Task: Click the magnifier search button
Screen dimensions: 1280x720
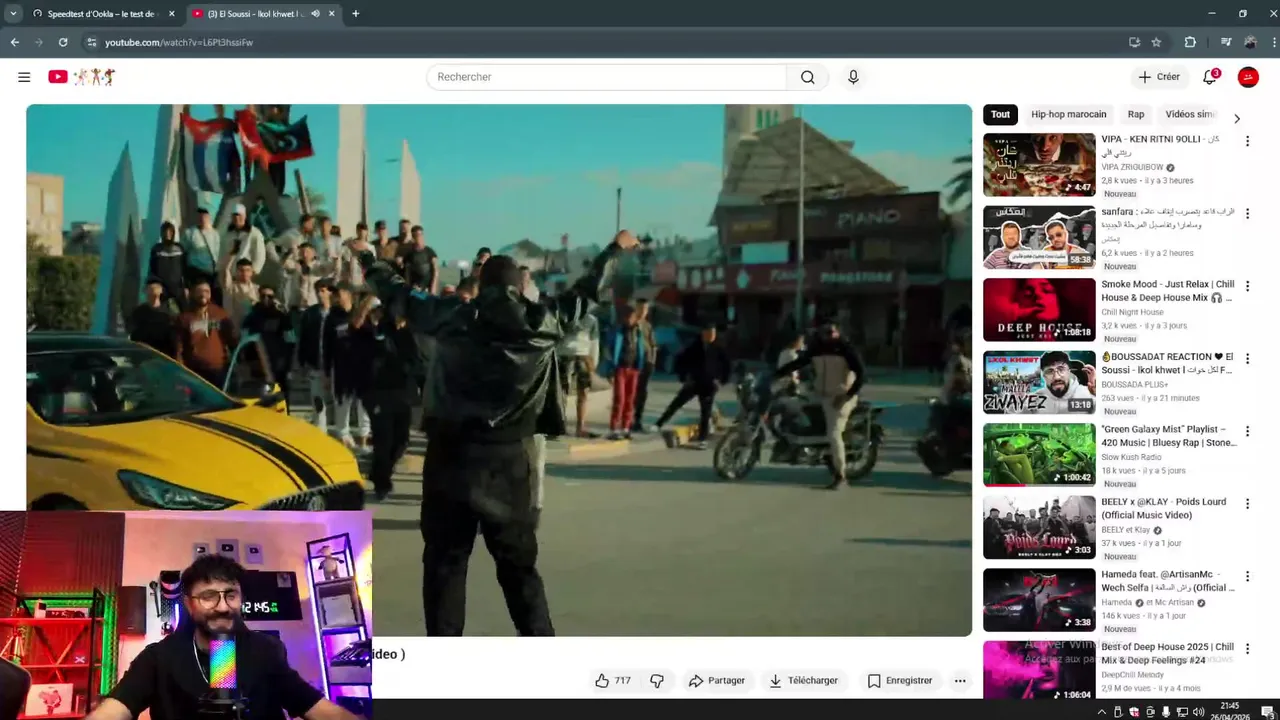Action: coord(808,77)
